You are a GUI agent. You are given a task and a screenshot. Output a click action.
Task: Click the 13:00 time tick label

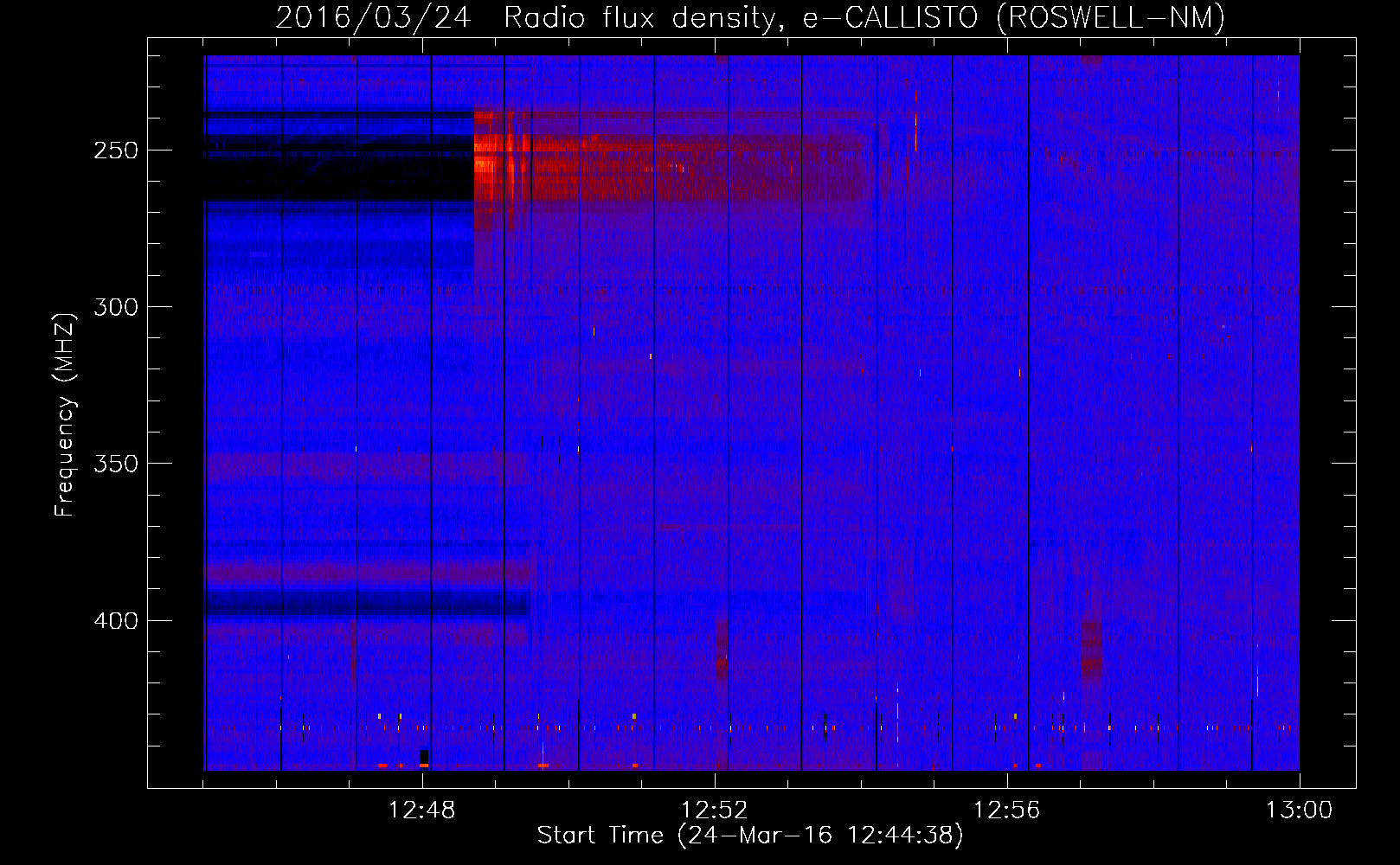coord(1300,811)
